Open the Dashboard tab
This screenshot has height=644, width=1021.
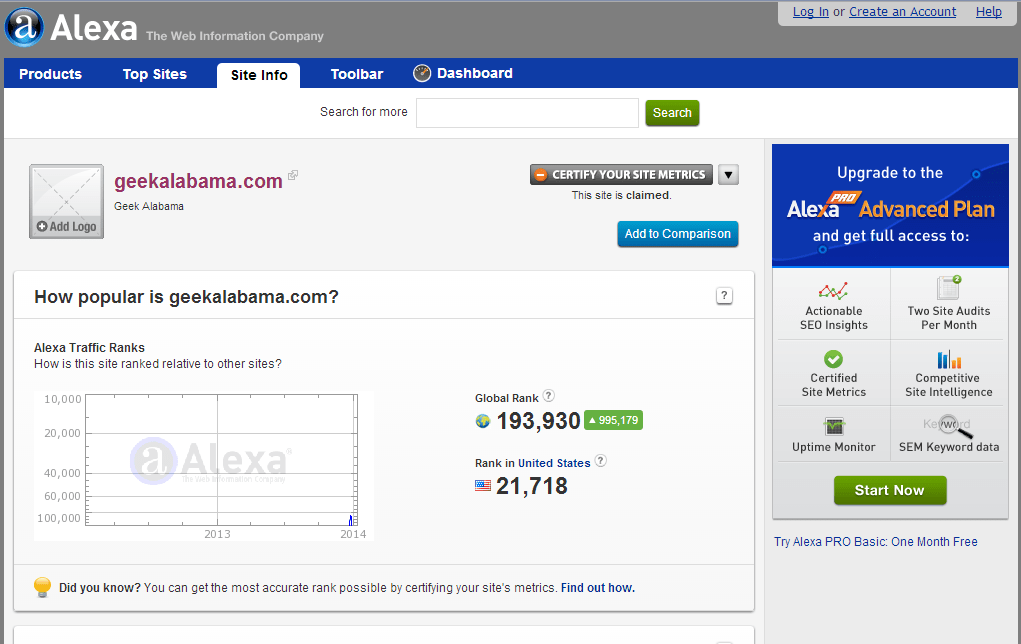point(475,74)
